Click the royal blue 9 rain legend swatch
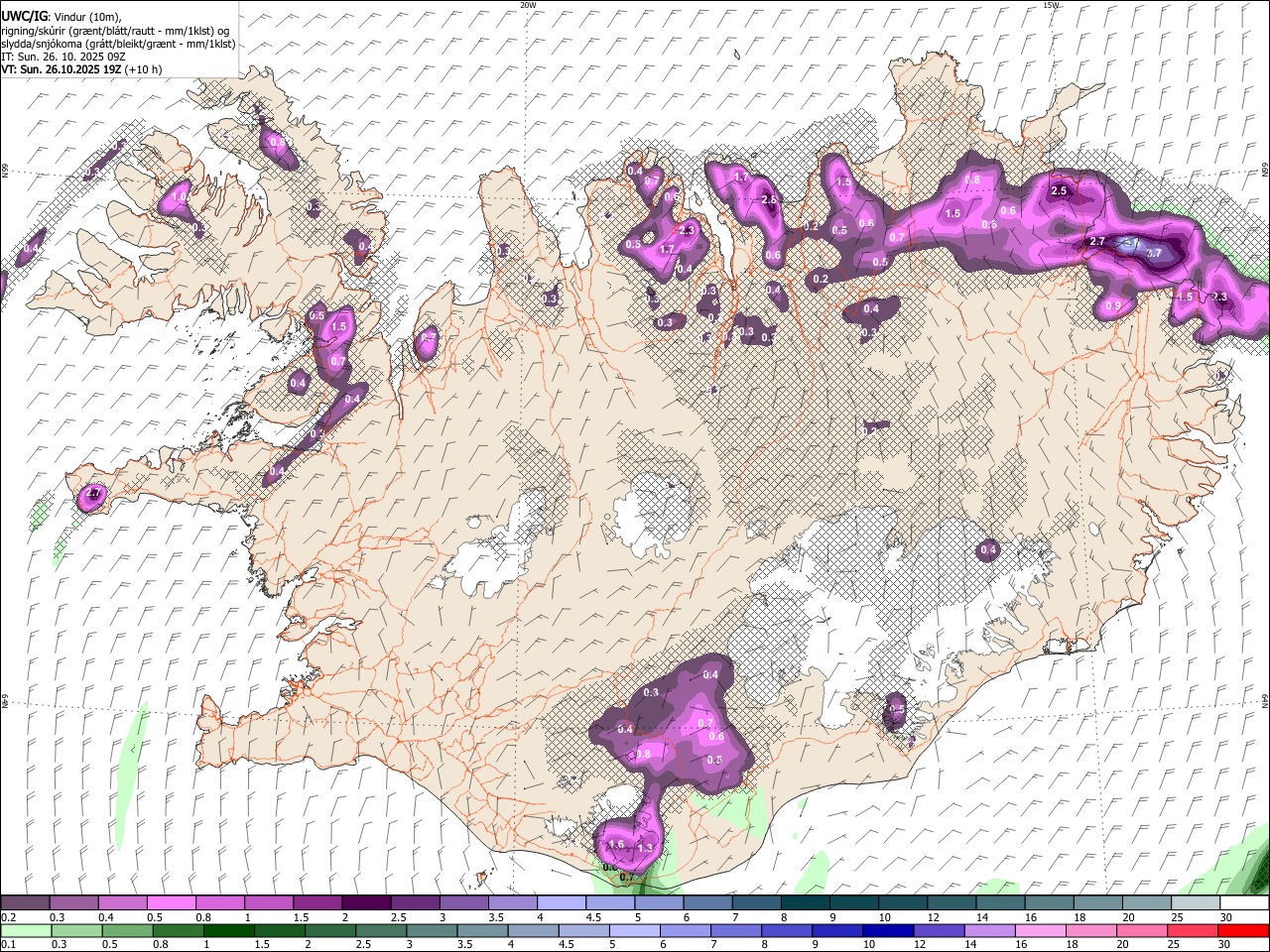Image resolution: width=1270 pixels, height=952 pixels. 838,931
